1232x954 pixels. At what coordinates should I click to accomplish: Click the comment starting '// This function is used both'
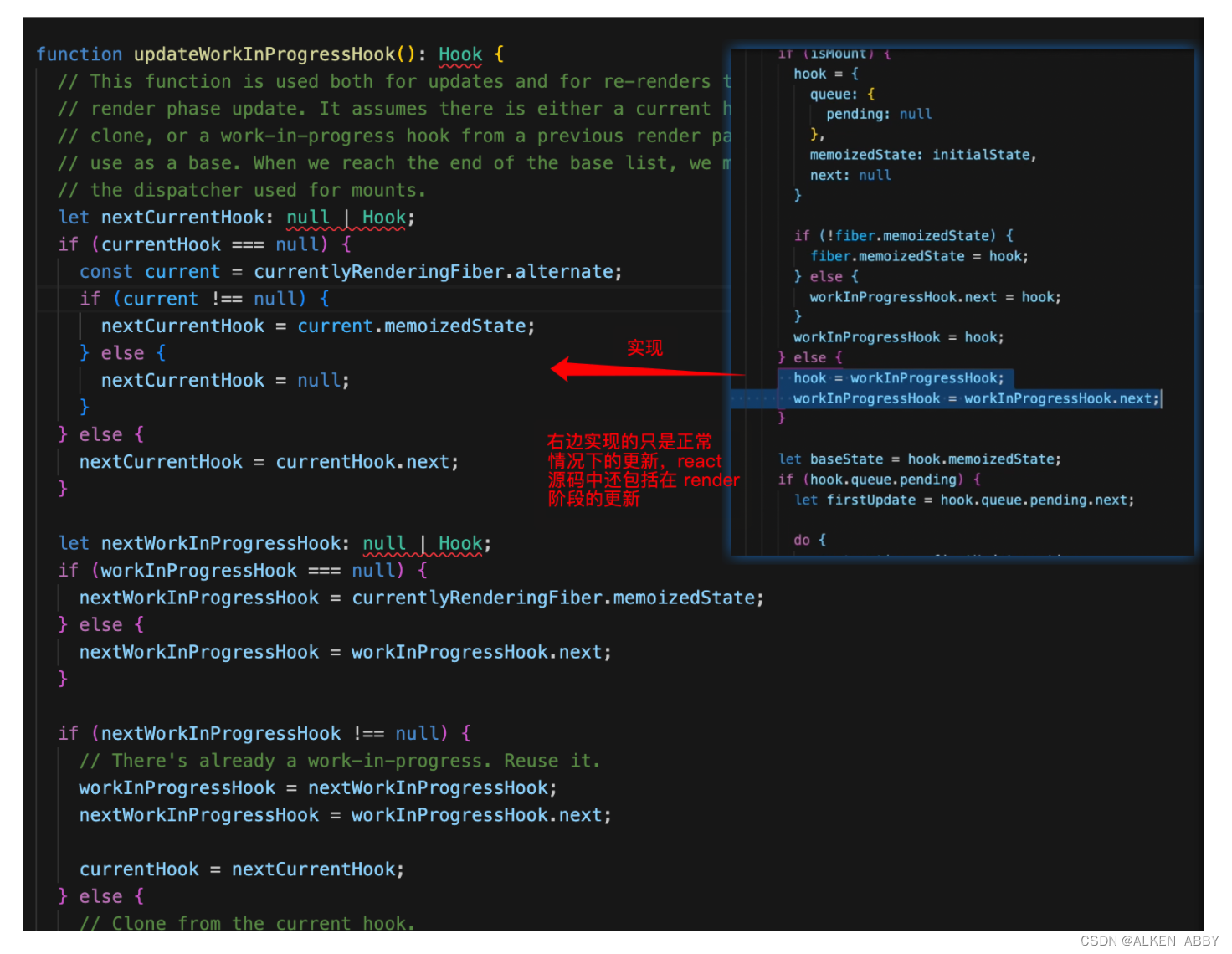click(x=394, y=82)
